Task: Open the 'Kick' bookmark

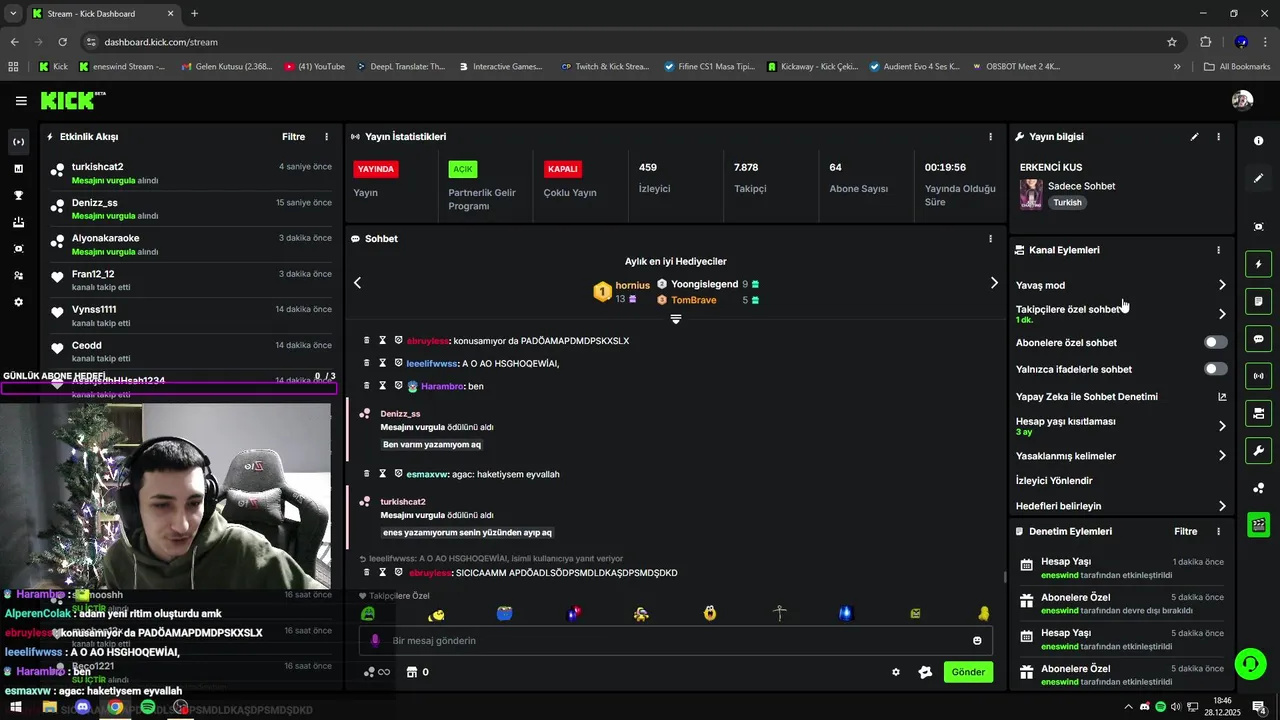Action: click(53, 67)
